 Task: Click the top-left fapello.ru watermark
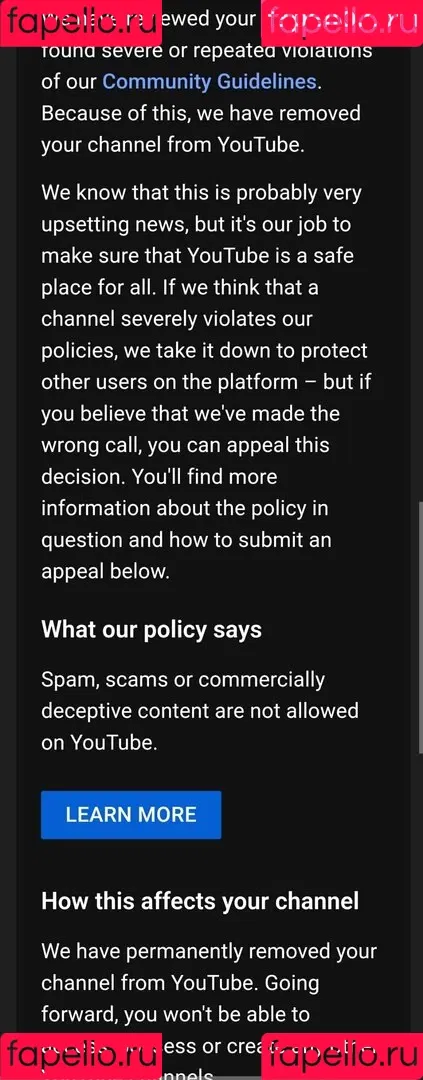pyautogui.click(x=81, y=23)
